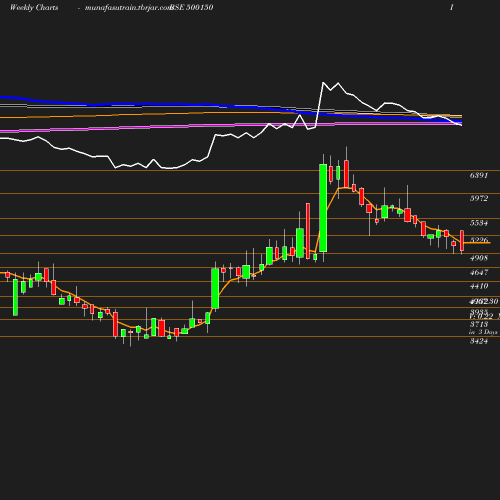The width and height of the screenshot is (500, 500).
Task: Click the 3713 price level label
Action: [479, 324]
